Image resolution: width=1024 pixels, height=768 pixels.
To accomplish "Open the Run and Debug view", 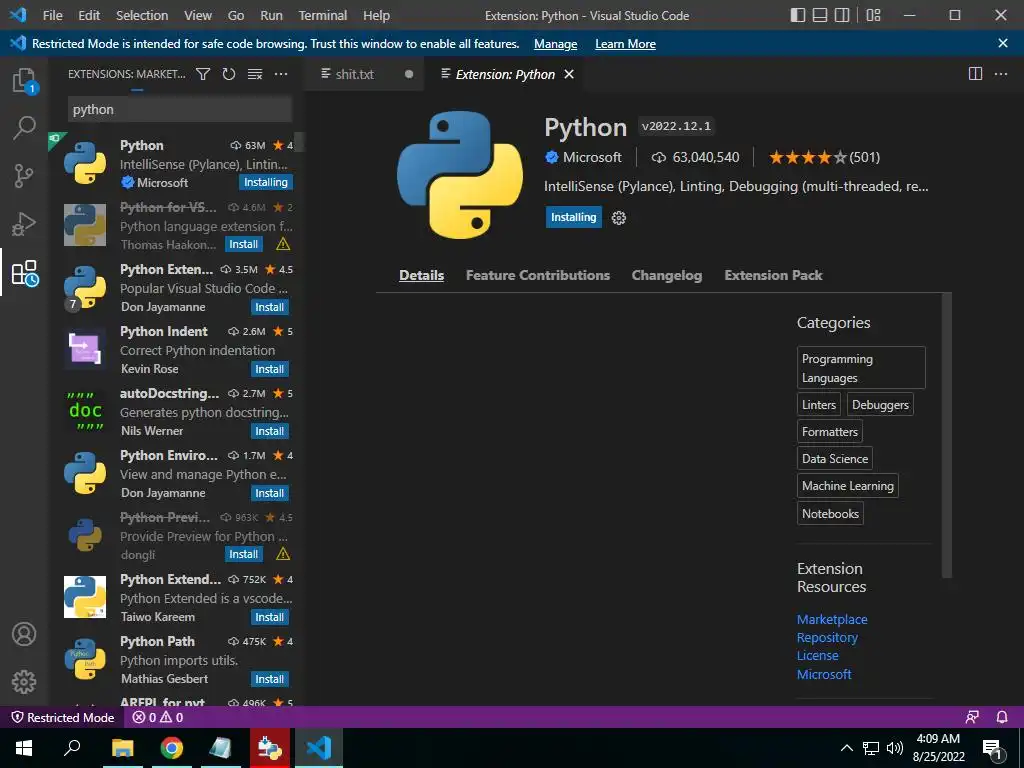I will pyautogui.click(x=24, y=224).
